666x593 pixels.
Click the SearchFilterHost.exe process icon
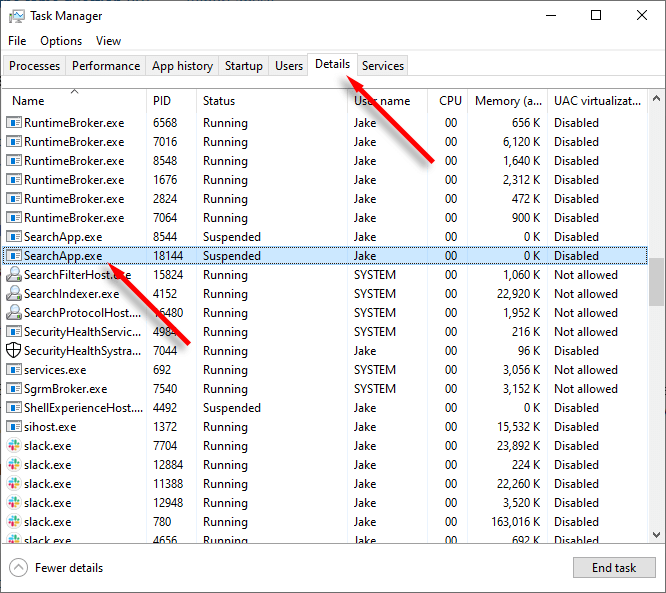[x=14, y=274]
